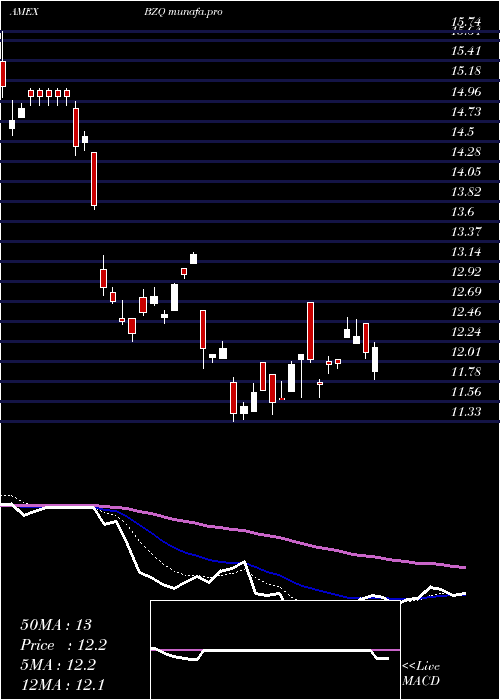Screen dimensions: 500x700
Task: Click the white candle peaking near 13.14
Action: 193,258
